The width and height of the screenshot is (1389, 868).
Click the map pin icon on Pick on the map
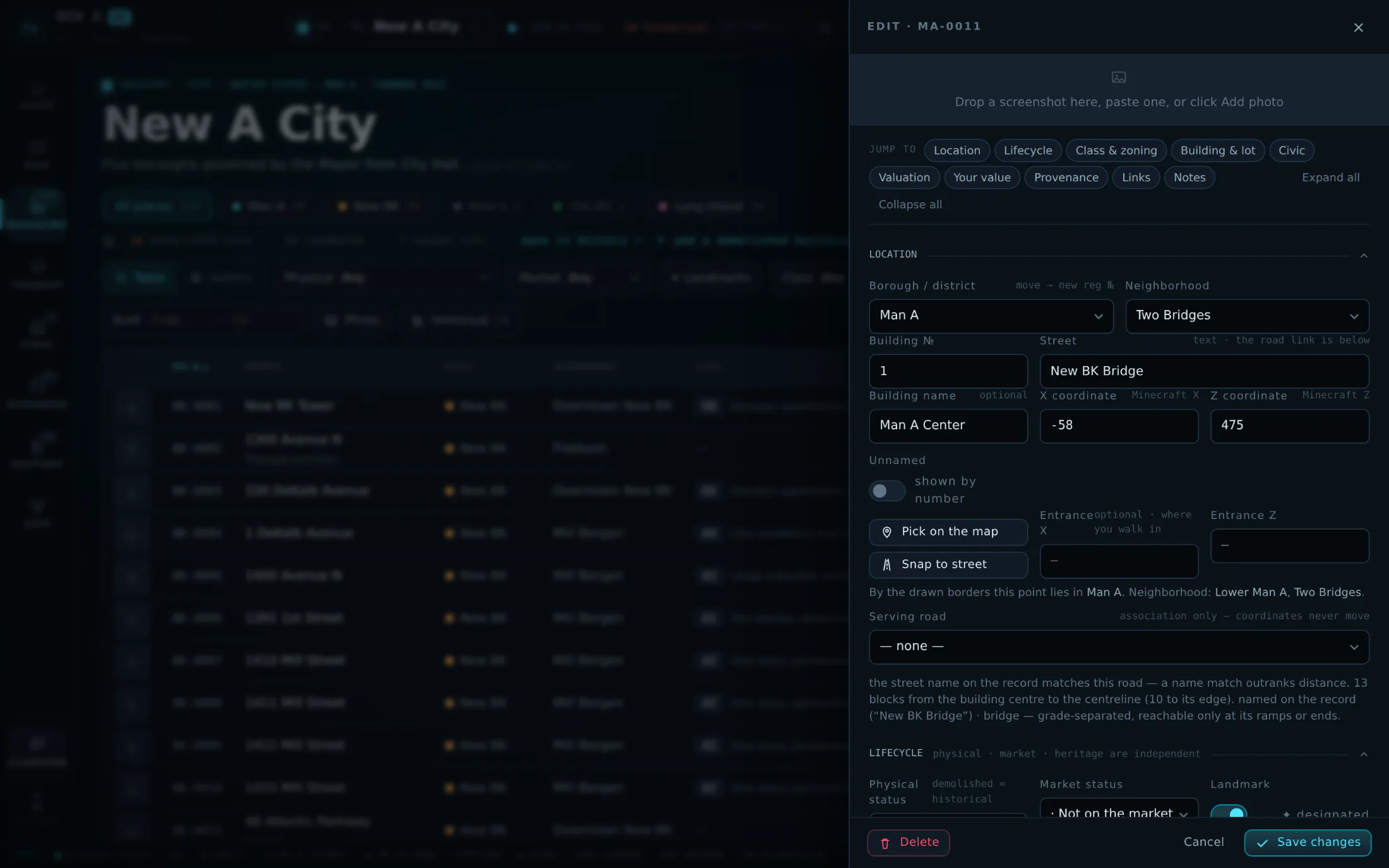point(886,532)
